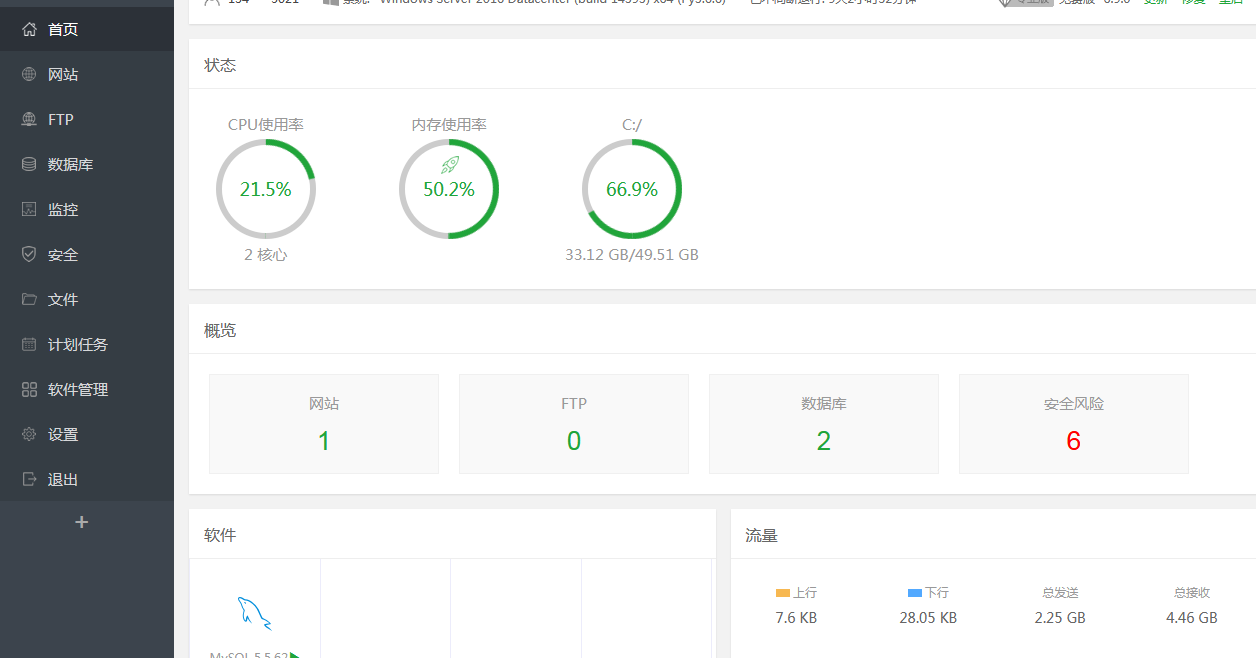Image resolution: width=1256 pixels, height=658 pixels.
Task: Click the CPU使用率 21.5% gauge
Action: point(266,189)
